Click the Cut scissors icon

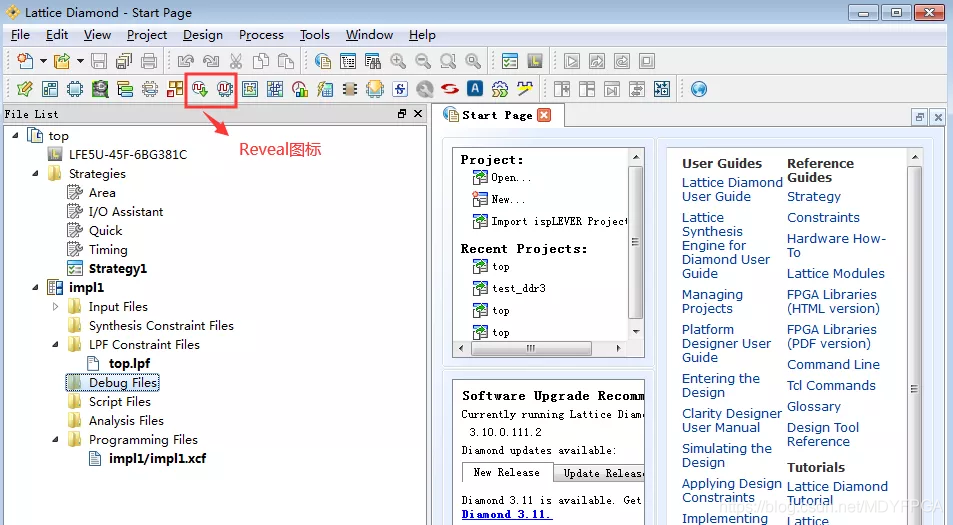[x=236, y=61]
